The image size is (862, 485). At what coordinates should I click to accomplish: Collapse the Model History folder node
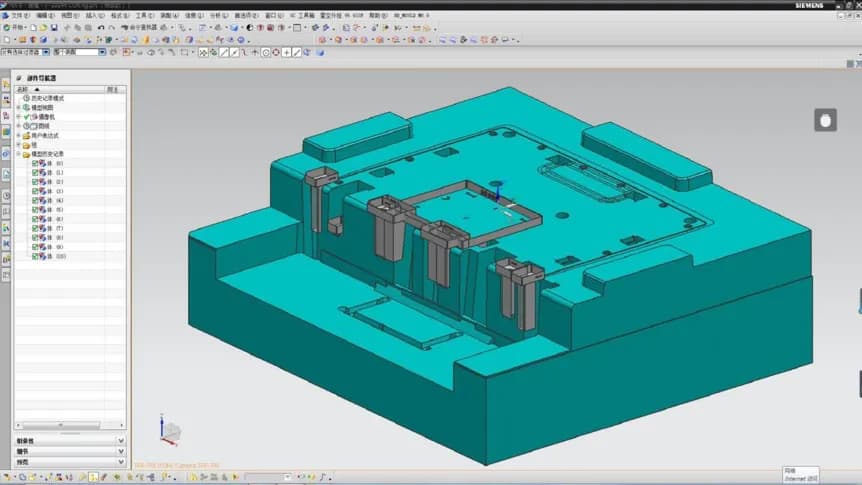tap(19, 154)
